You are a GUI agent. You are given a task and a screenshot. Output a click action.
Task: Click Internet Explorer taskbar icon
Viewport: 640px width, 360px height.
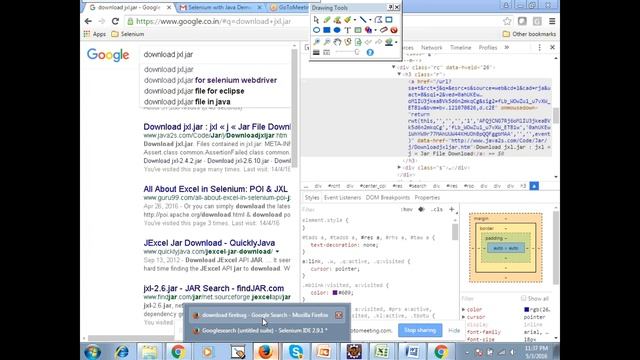coord(122,351)
